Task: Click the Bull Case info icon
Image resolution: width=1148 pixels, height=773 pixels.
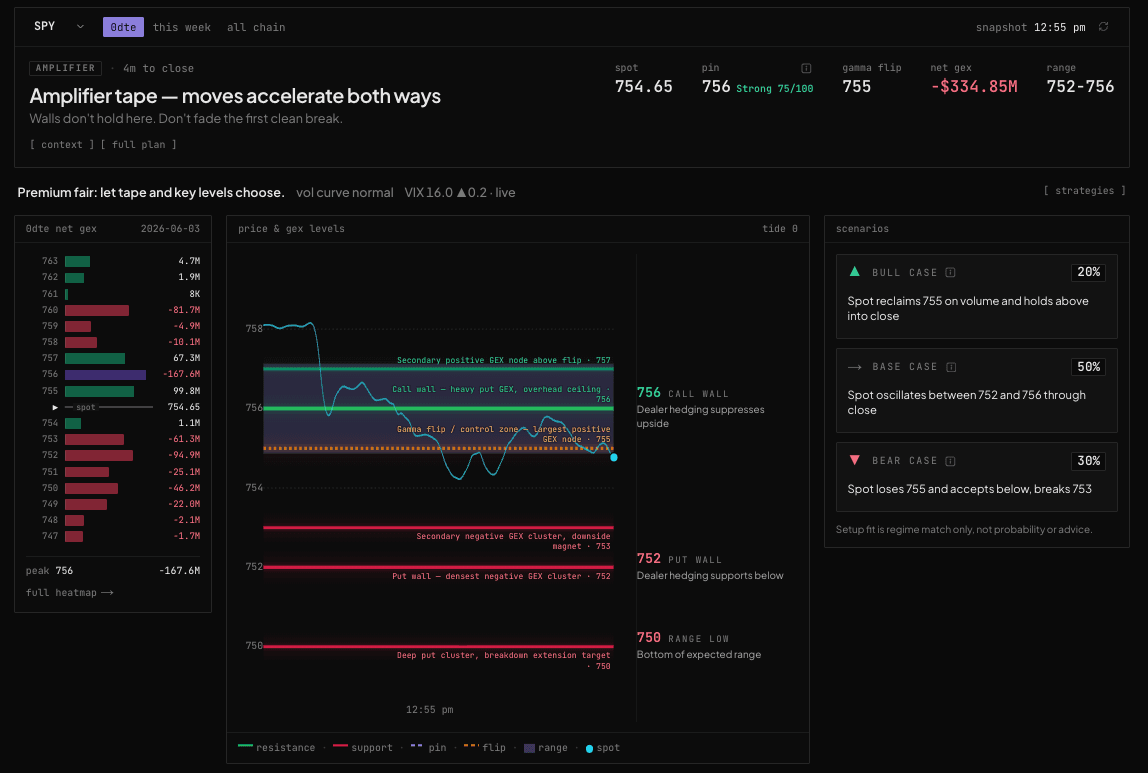Action: [950, 272]
